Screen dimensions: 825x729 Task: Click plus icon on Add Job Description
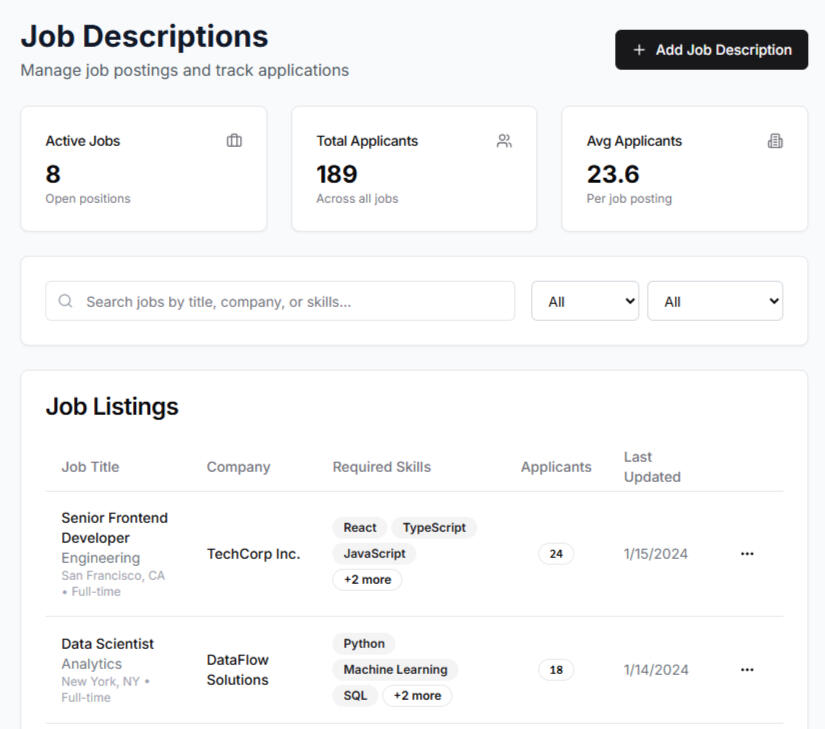tap(639, 50)
